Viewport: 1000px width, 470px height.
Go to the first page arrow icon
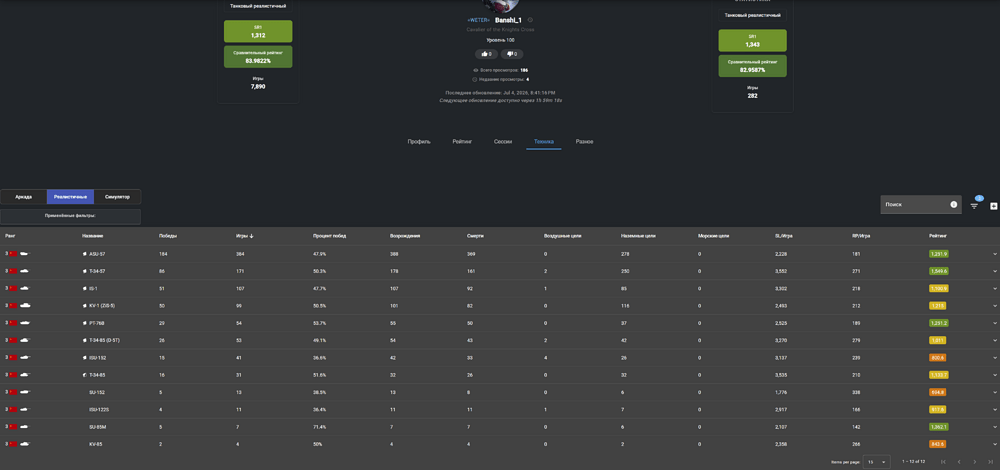point(943,461)
